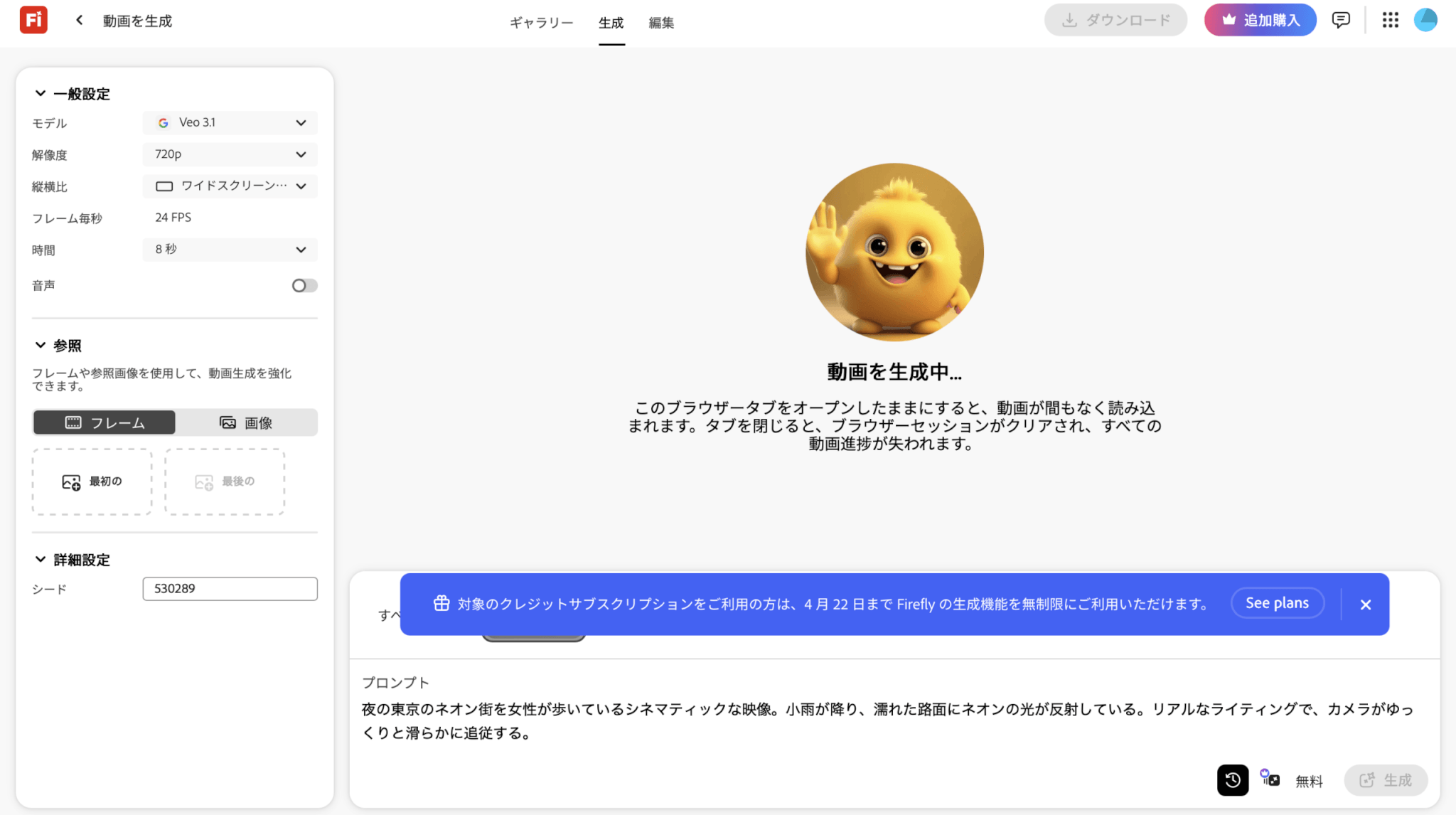This screenshot has width=1456, height=815.
Task: Click the prompt enhance icon beside 無料
Action: tap(1270, 778)
